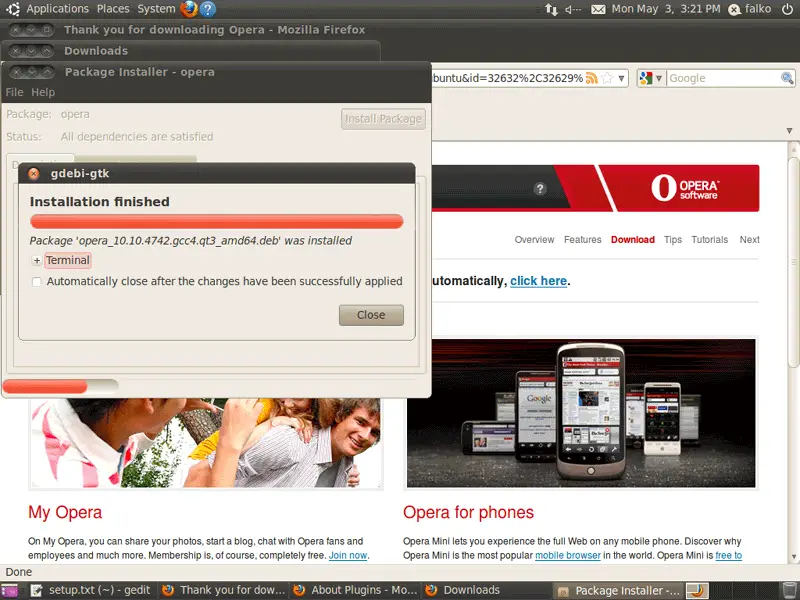800x600 pixels.
Task: Open the My Opera people photo
Action: click(205, 443)
